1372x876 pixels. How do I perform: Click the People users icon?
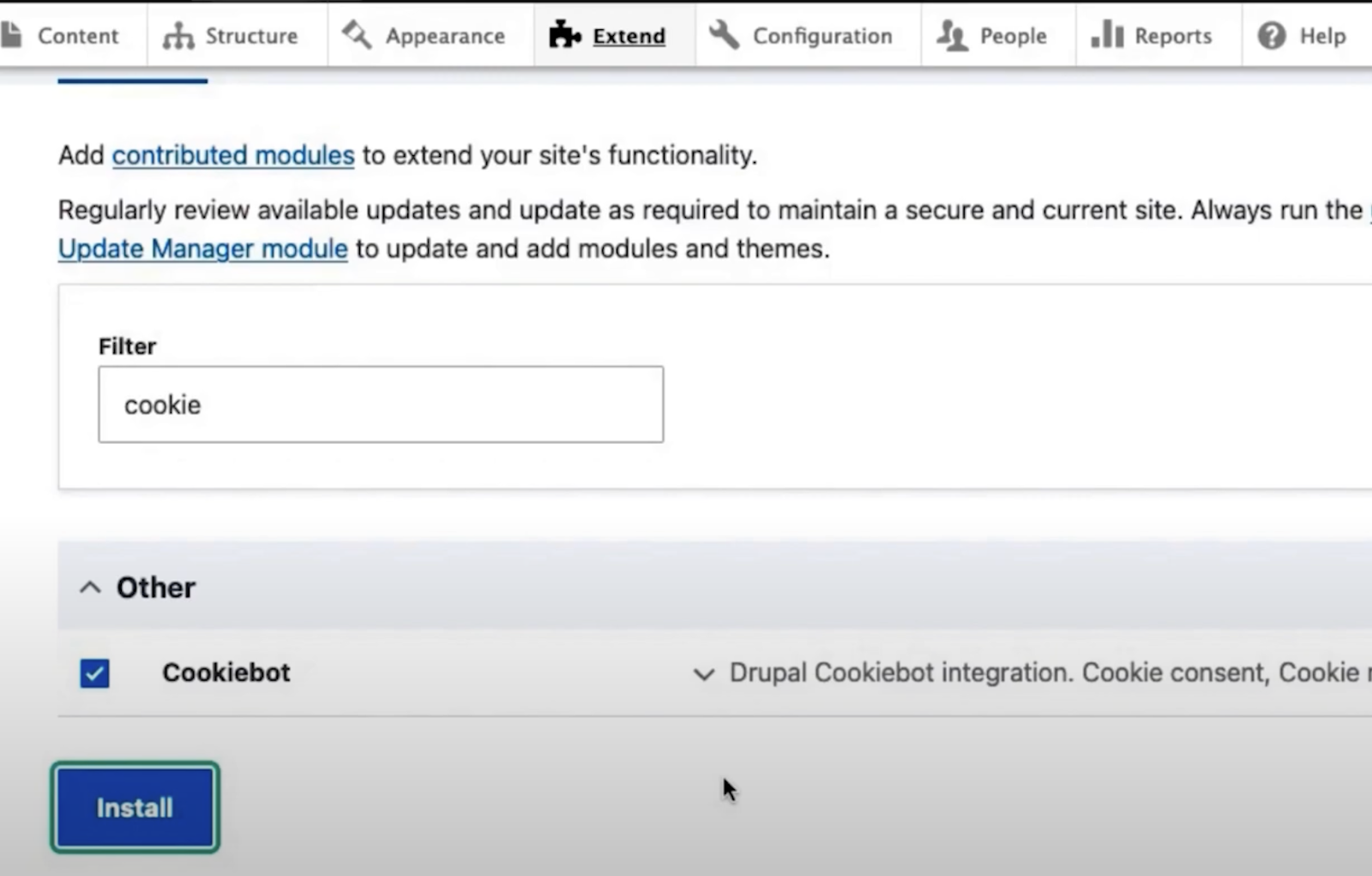click(951, 35)
